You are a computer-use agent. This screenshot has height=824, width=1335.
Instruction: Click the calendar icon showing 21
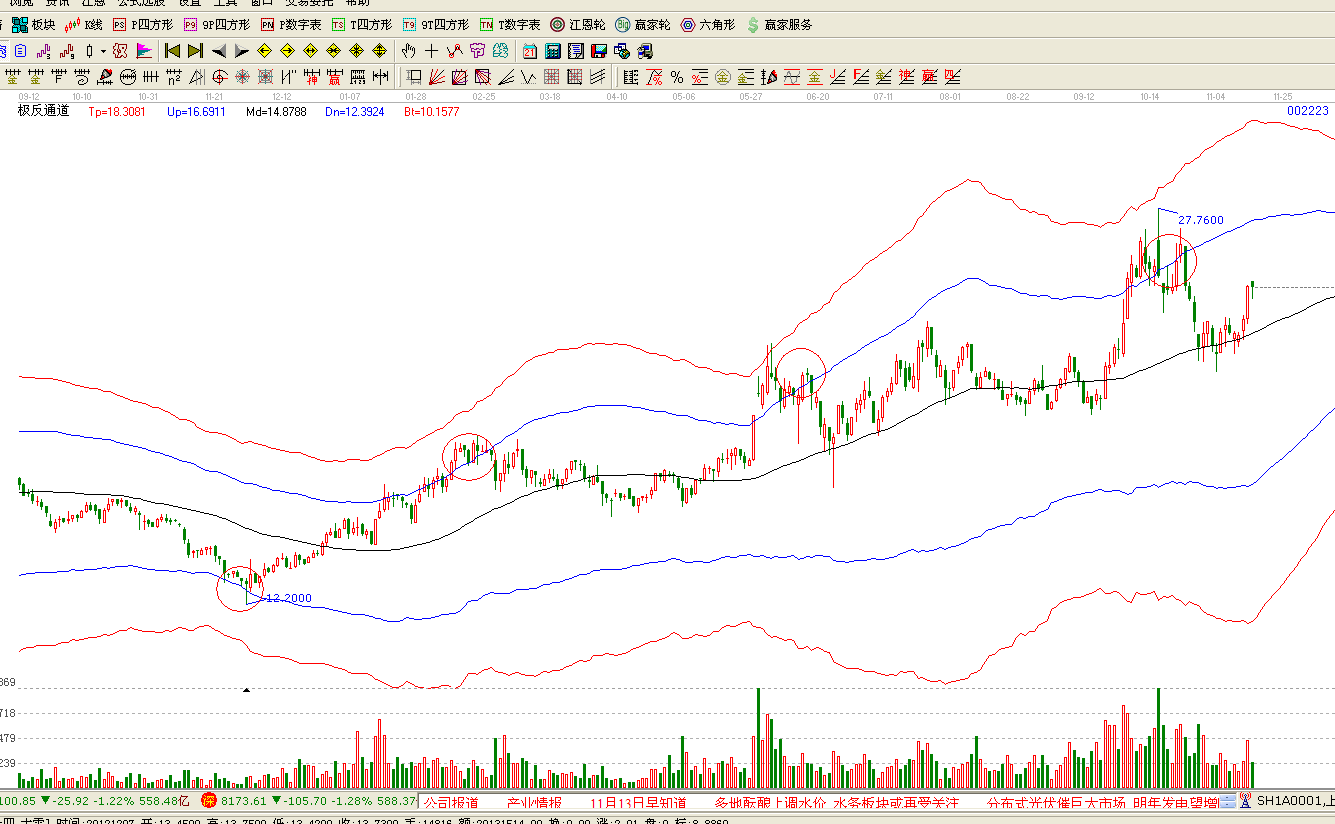[529, 51]
